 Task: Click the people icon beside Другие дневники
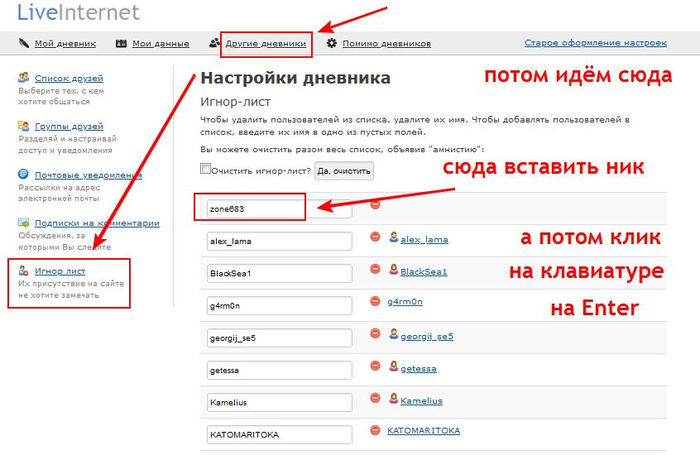pos(215,43)
